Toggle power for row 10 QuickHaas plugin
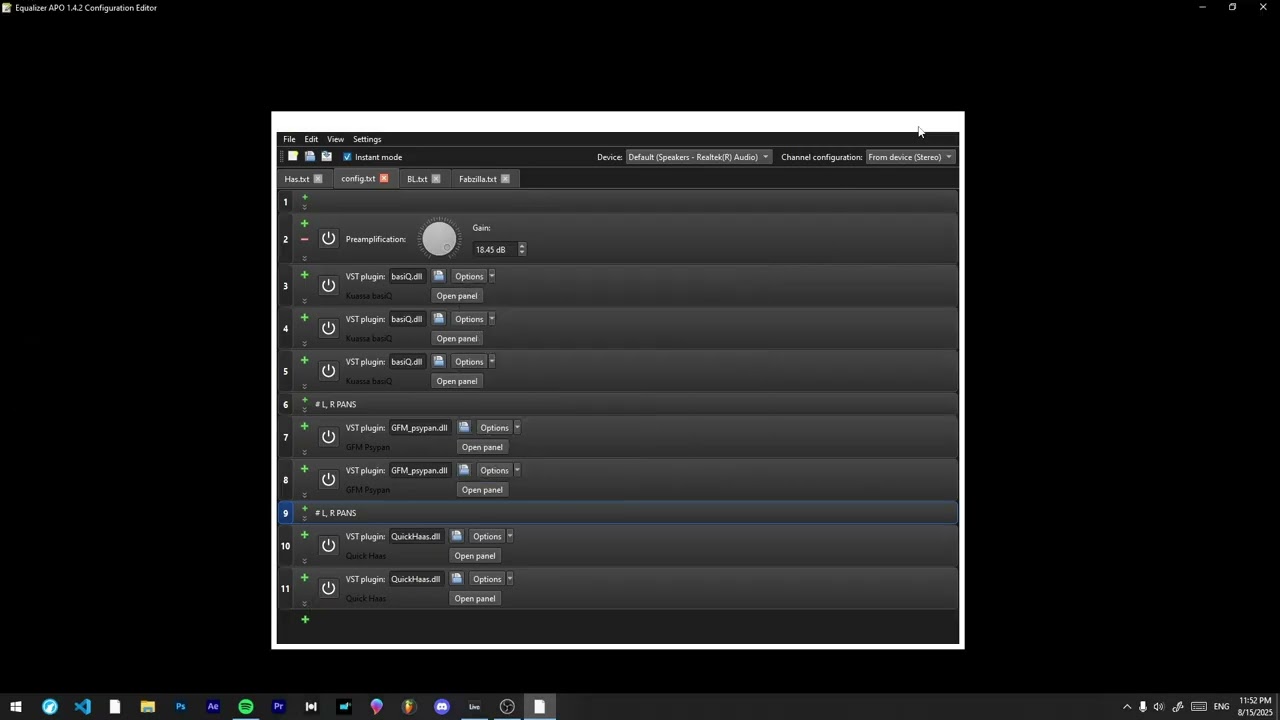 tap(328, 546)
